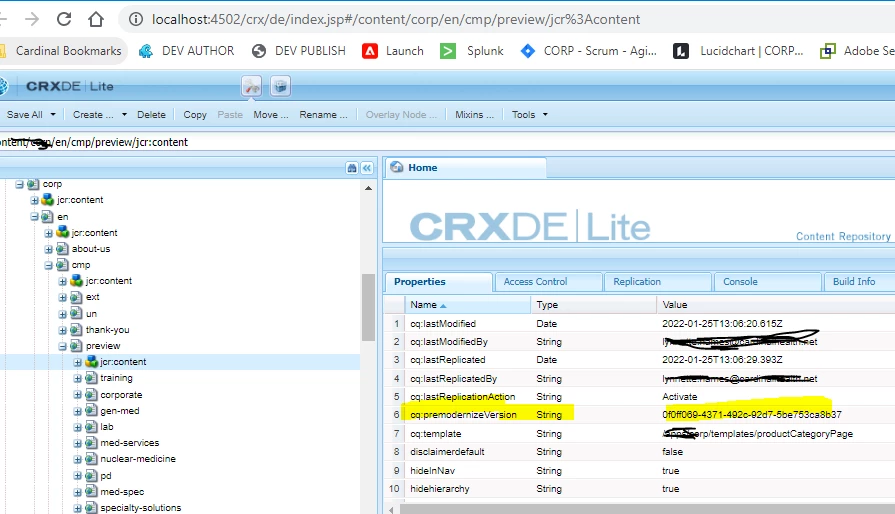Image resolution: width=895 pixels, height=514 pixels.
Task: Copy the selected node
Action: click(x=195, y=115)
